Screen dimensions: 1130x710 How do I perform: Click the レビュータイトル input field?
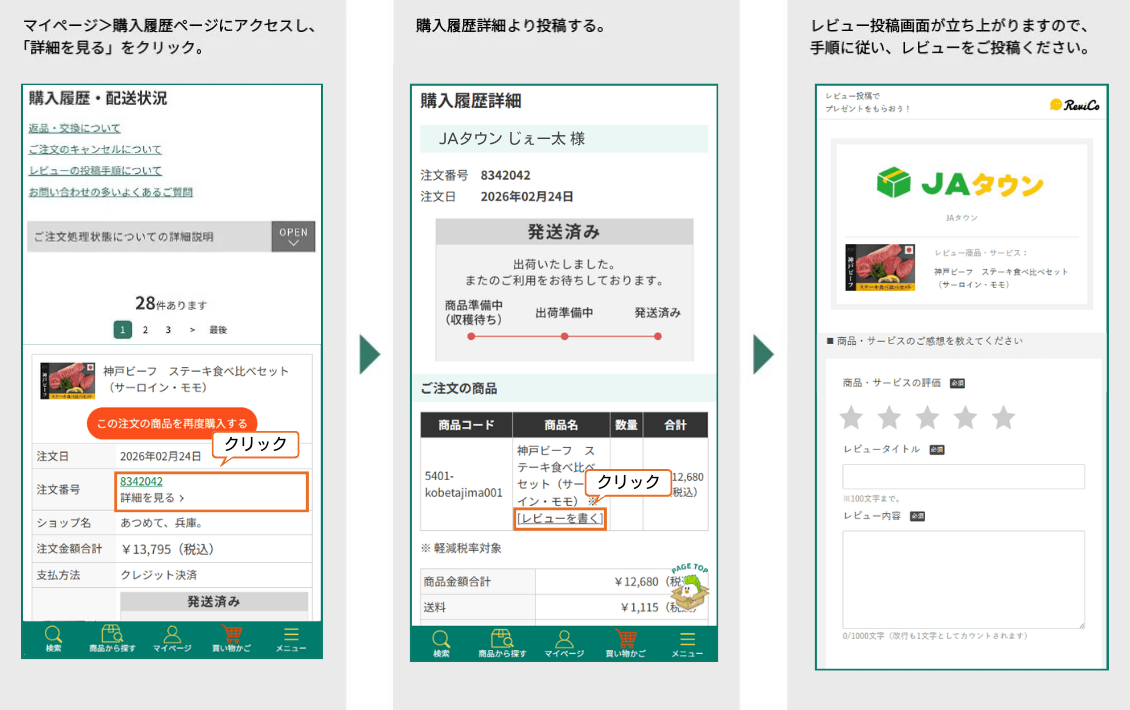pyautogui.click(x=963, y=477)
